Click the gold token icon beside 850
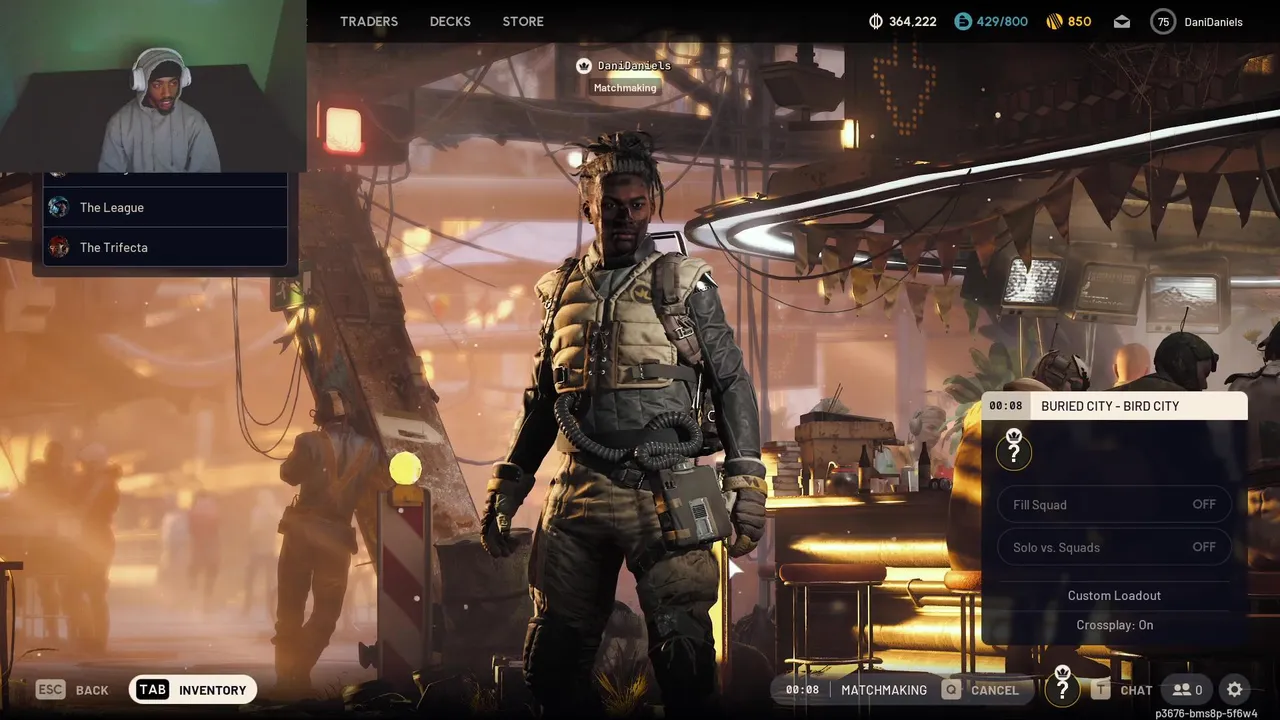The width and height of the screenshot is (1280, 720). click(x=1054, y=21)
